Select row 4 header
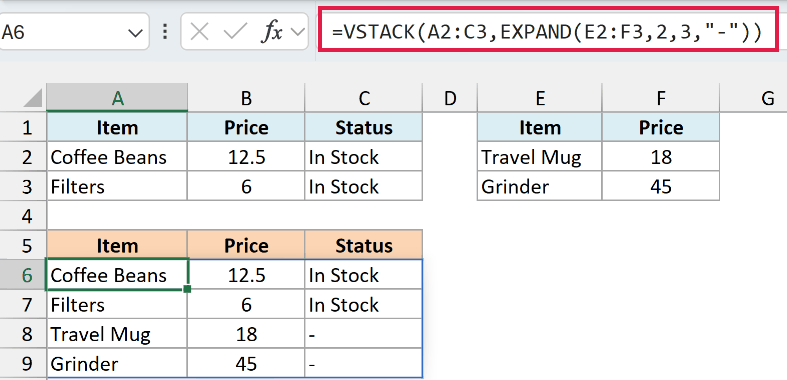 pos(23,216)
